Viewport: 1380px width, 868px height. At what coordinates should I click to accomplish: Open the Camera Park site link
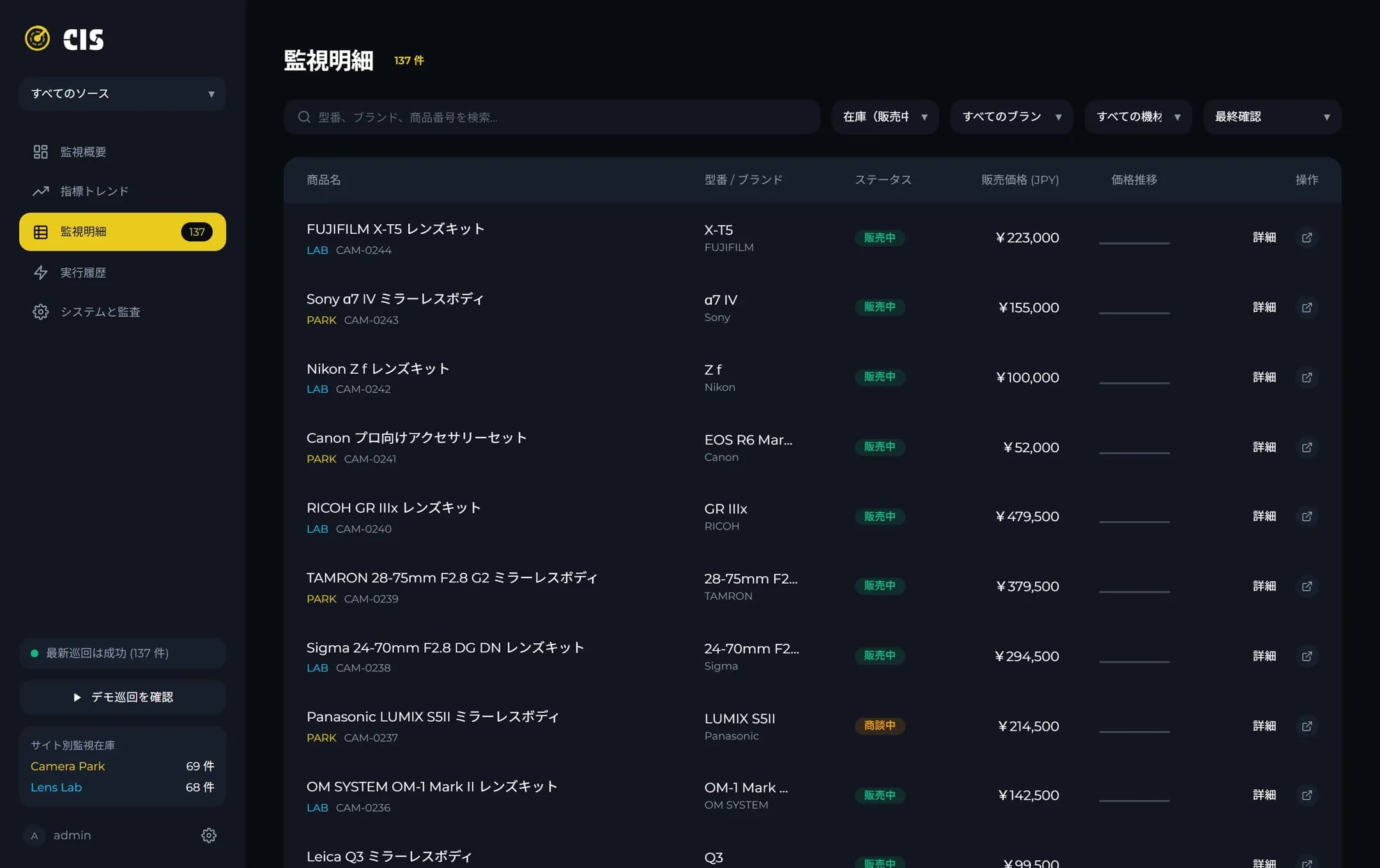(x=68, y=766)
